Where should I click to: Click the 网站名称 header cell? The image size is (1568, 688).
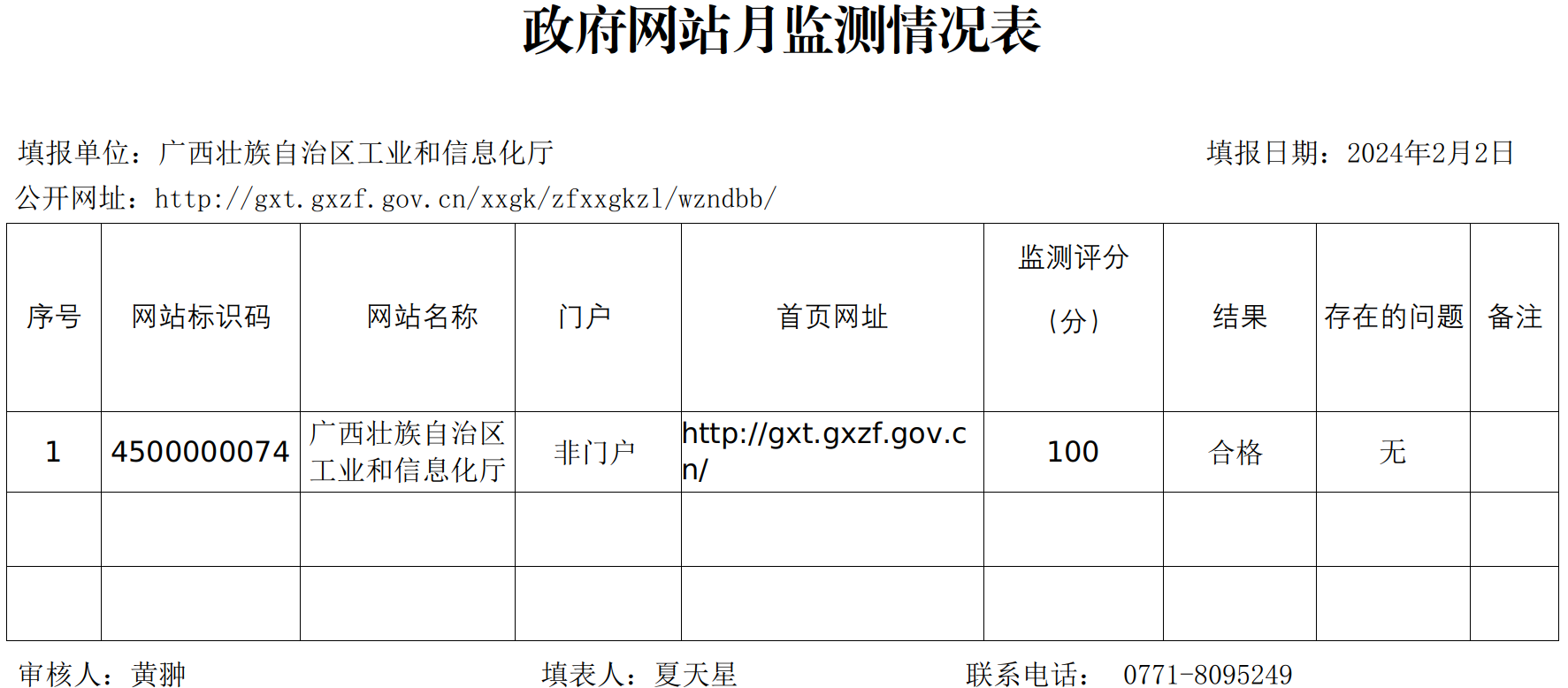[x=422, y=317]
